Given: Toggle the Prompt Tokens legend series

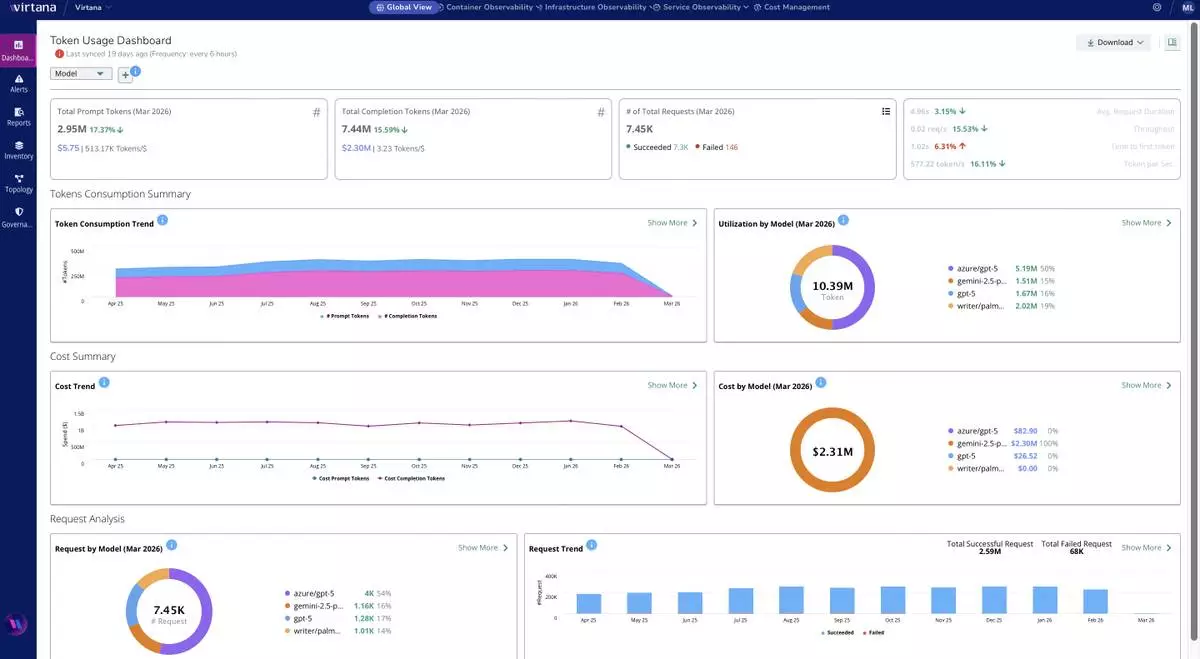Looking at the screenshot, I should point(345,316).
